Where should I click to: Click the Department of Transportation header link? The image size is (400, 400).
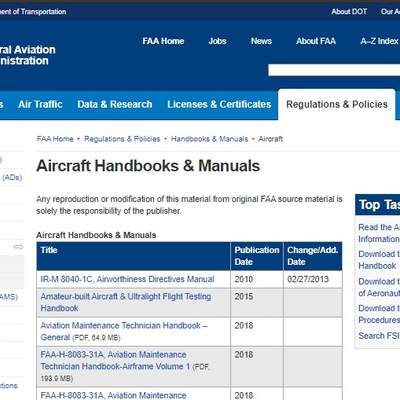point(33,12)
